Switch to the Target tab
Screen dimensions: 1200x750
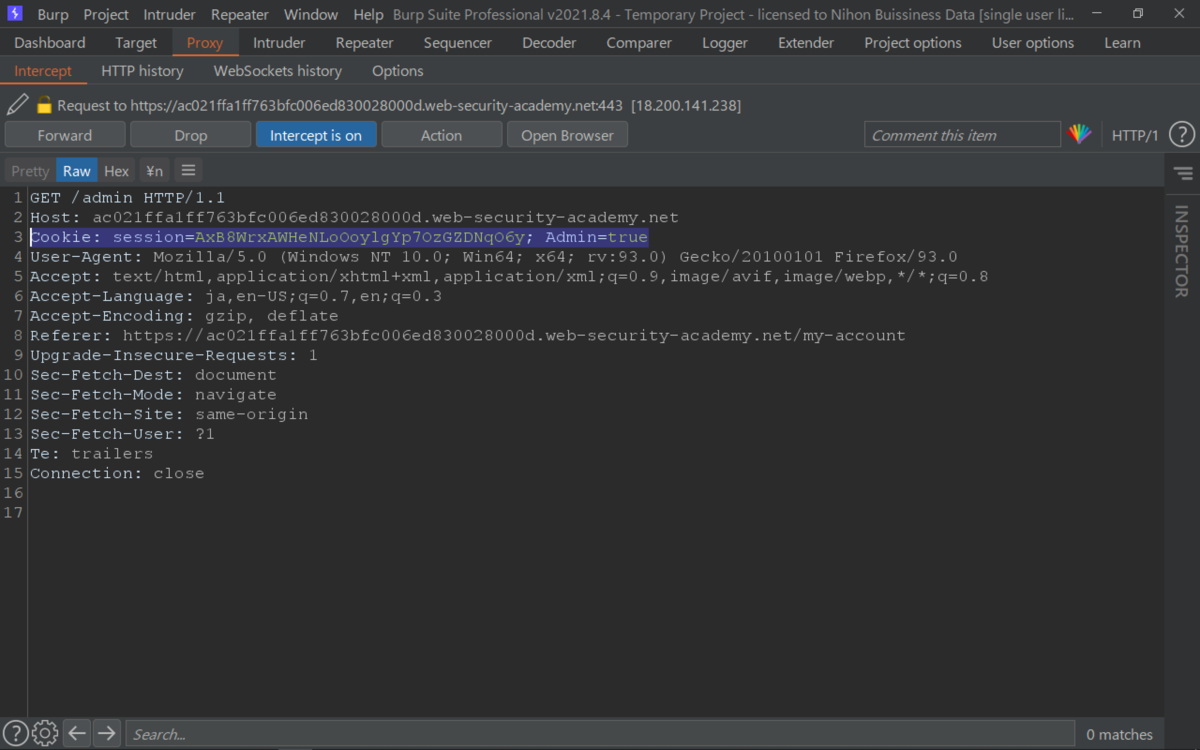tap(136, 43)
